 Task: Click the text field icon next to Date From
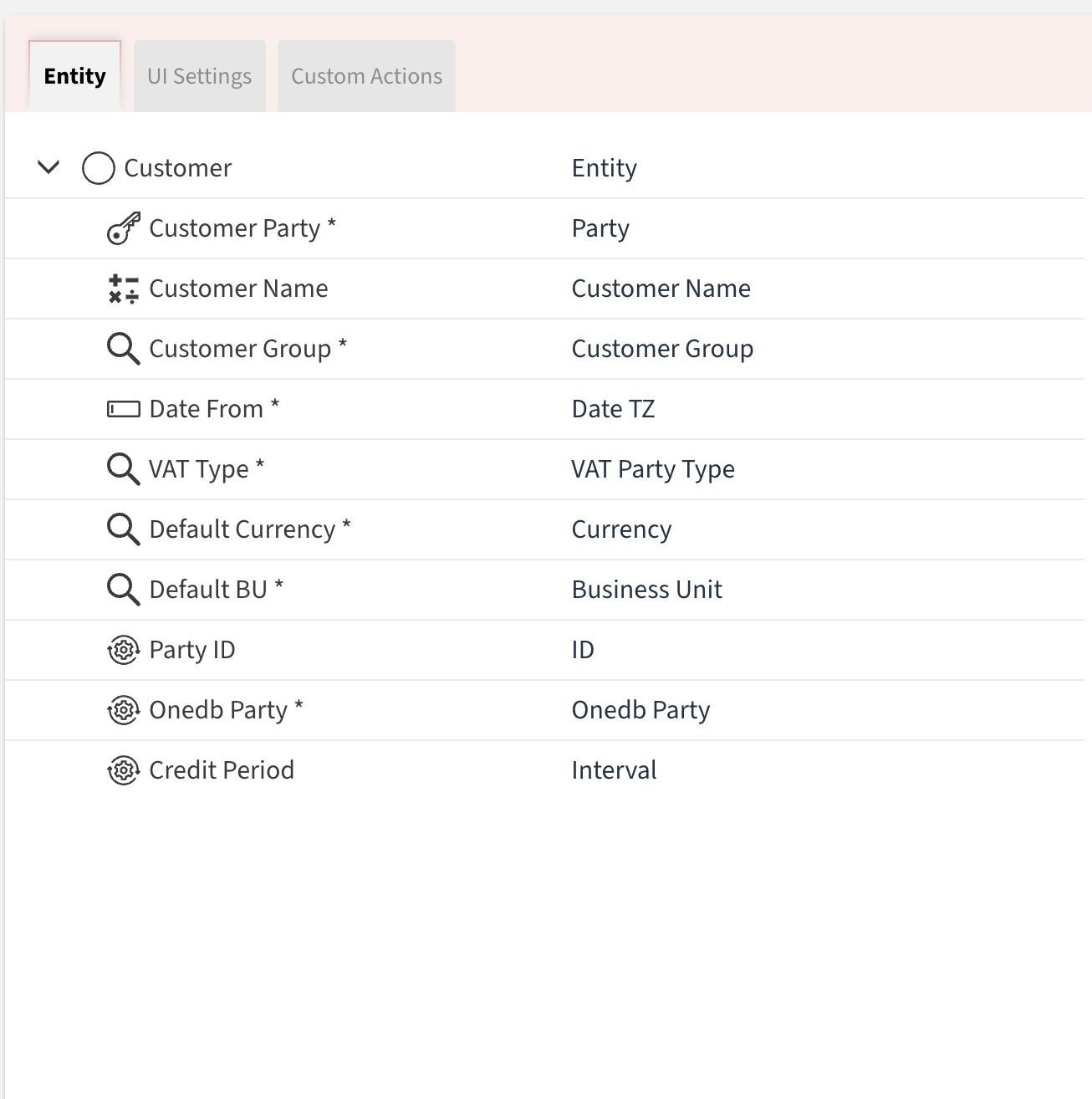[123, 409]
